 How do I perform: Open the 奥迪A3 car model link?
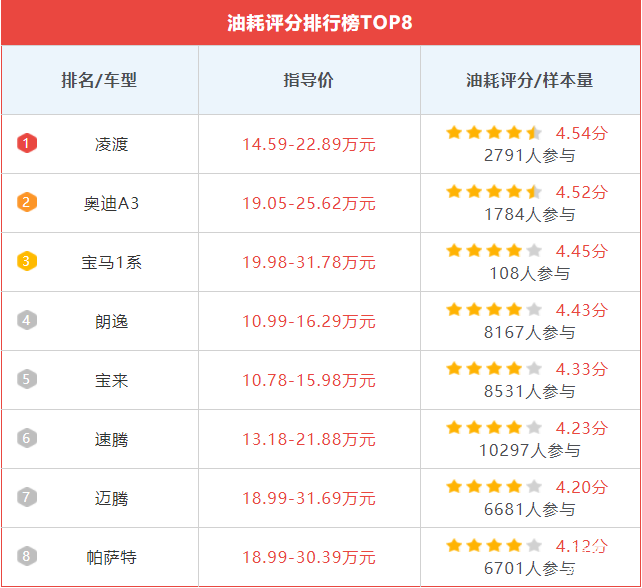pos(111,203)
